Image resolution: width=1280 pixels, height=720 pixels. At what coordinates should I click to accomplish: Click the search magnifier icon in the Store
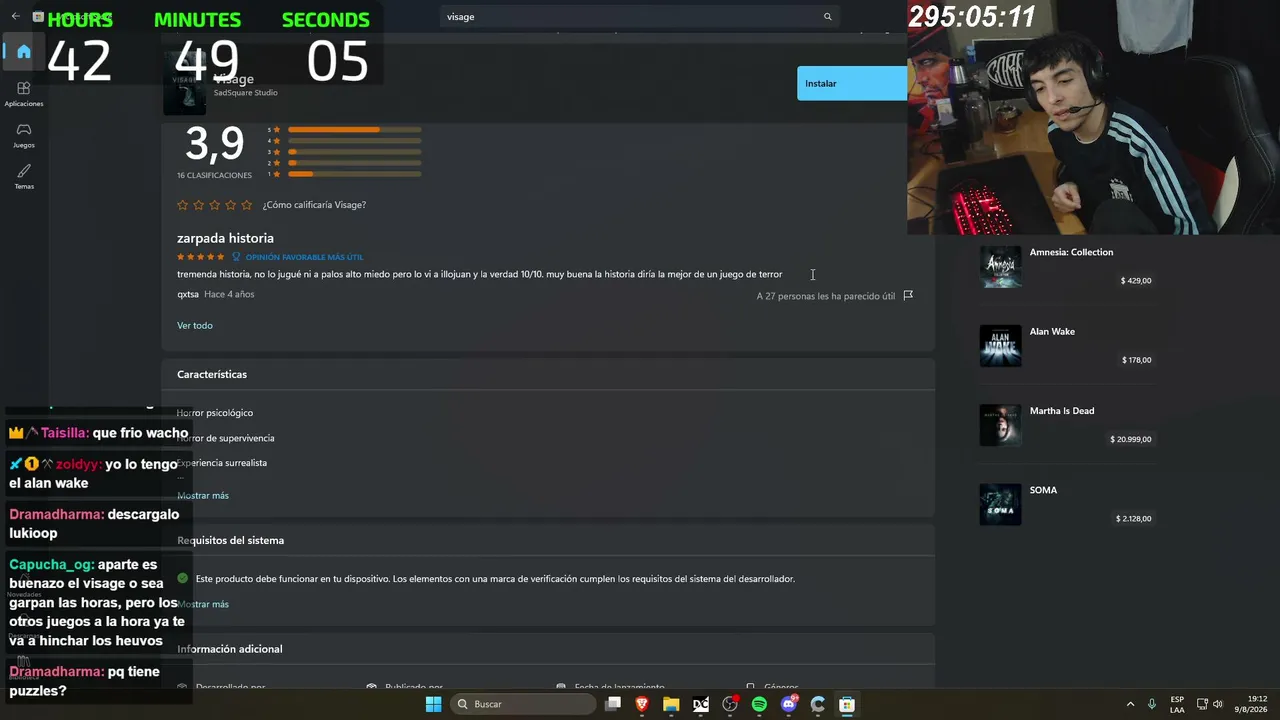[827, 17]
